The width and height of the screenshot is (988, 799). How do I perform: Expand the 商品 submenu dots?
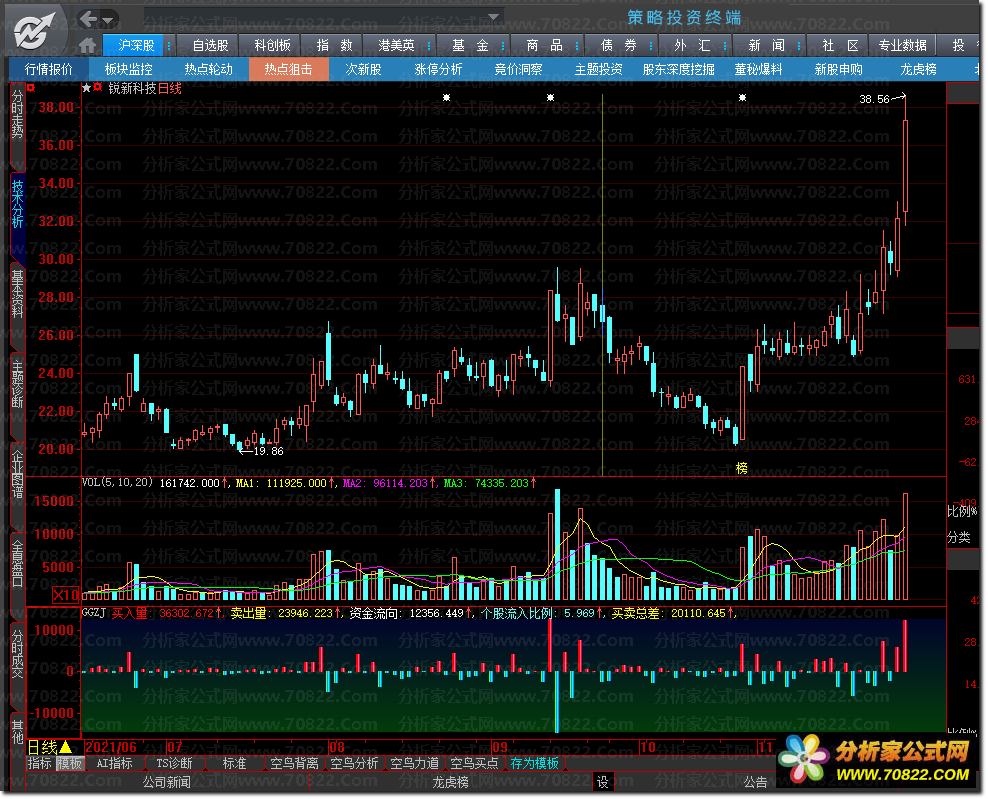tap(577, 46)
